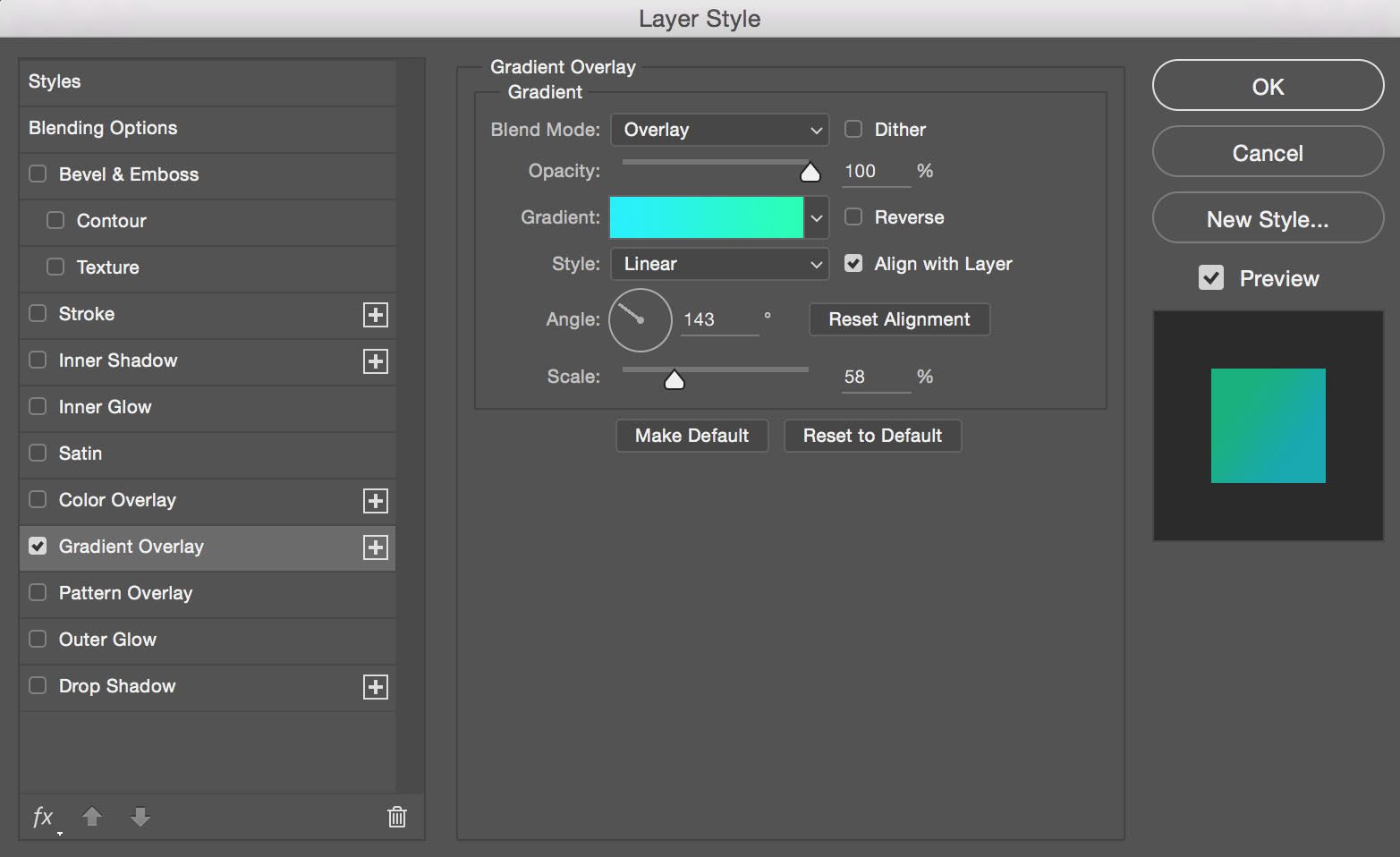This screenshot has height=857, width=1400.
Task: Move effect down with arrow icon
Action: point(140,816)
